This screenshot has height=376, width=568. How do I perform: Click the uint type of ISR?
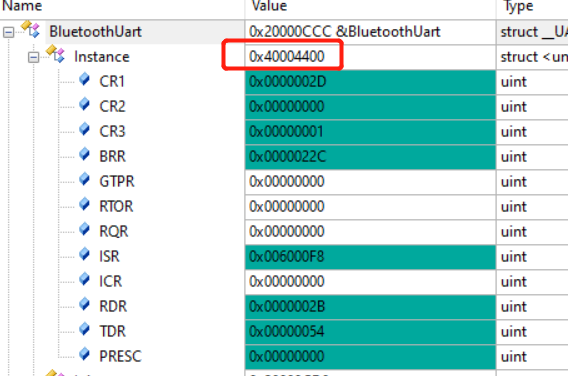click(x=532, y=257)
